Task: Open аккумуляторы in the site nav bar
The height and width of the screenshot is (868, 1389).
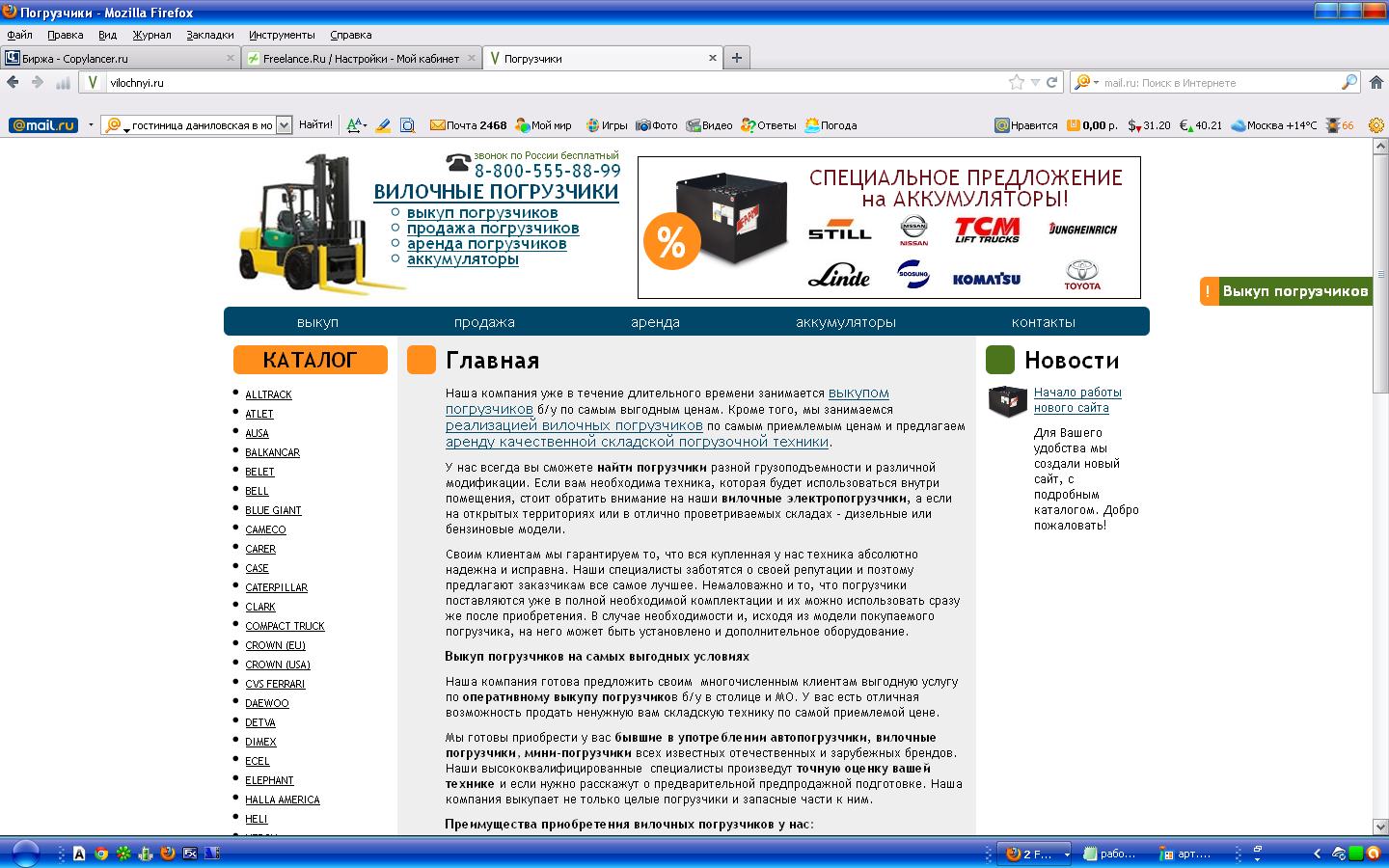Action: (846, 322)
